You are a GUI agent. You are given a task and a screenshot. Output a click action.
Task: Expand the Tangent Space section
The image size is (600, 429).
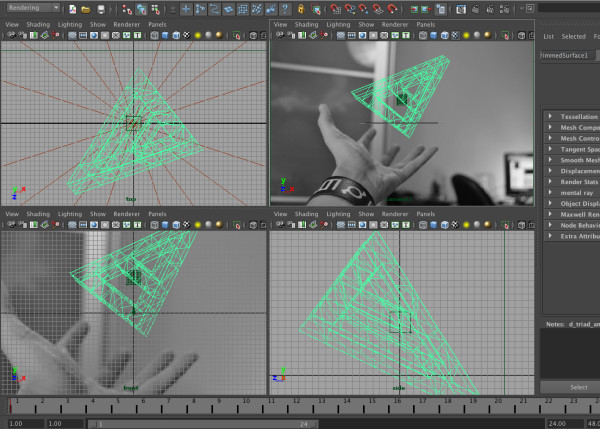(572, 149)
